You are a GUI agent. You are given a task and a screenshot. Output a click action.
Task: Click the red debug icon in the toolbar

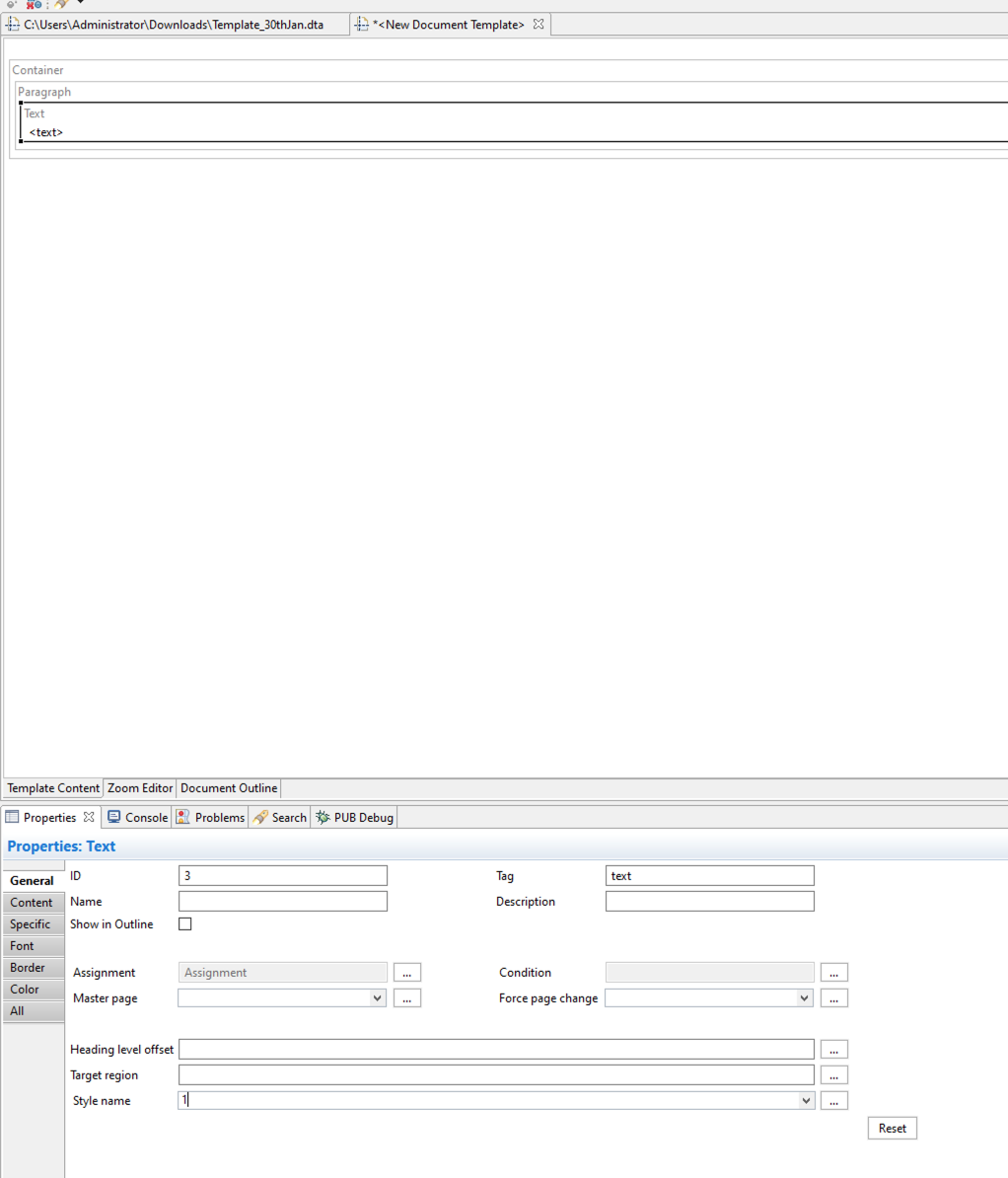(29, 5)
